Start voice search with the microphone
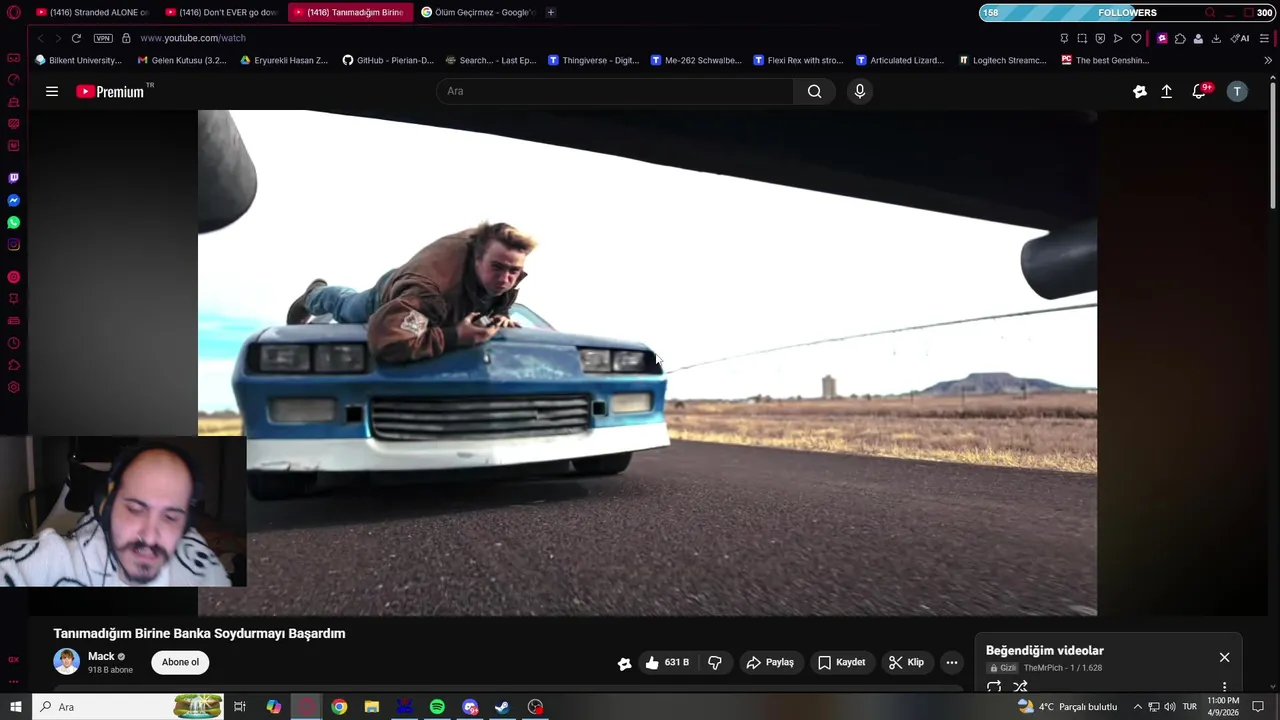This screenshot has width=1280, height=720. (859, 91)
